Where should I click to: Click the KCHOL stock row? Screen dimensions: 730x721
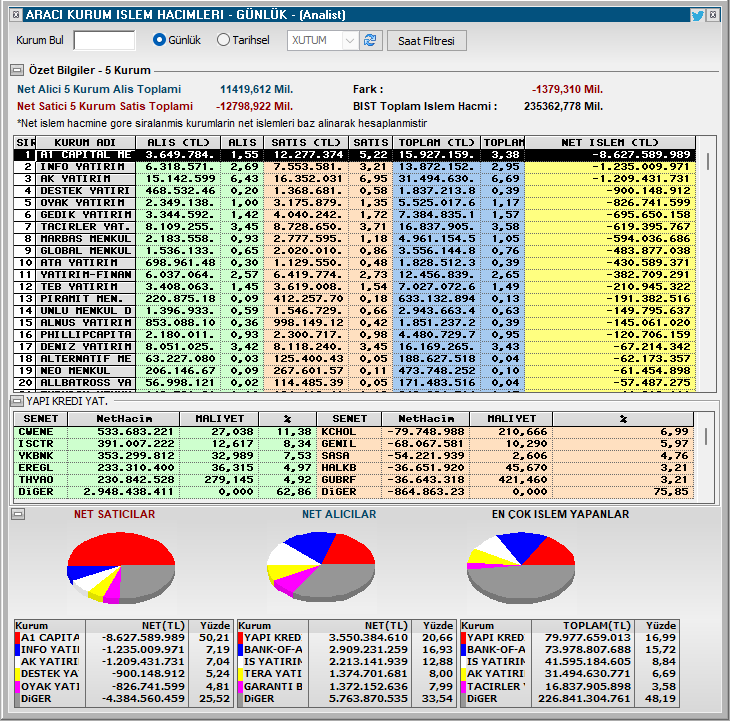pyautogui.click(x=505, y=432)
